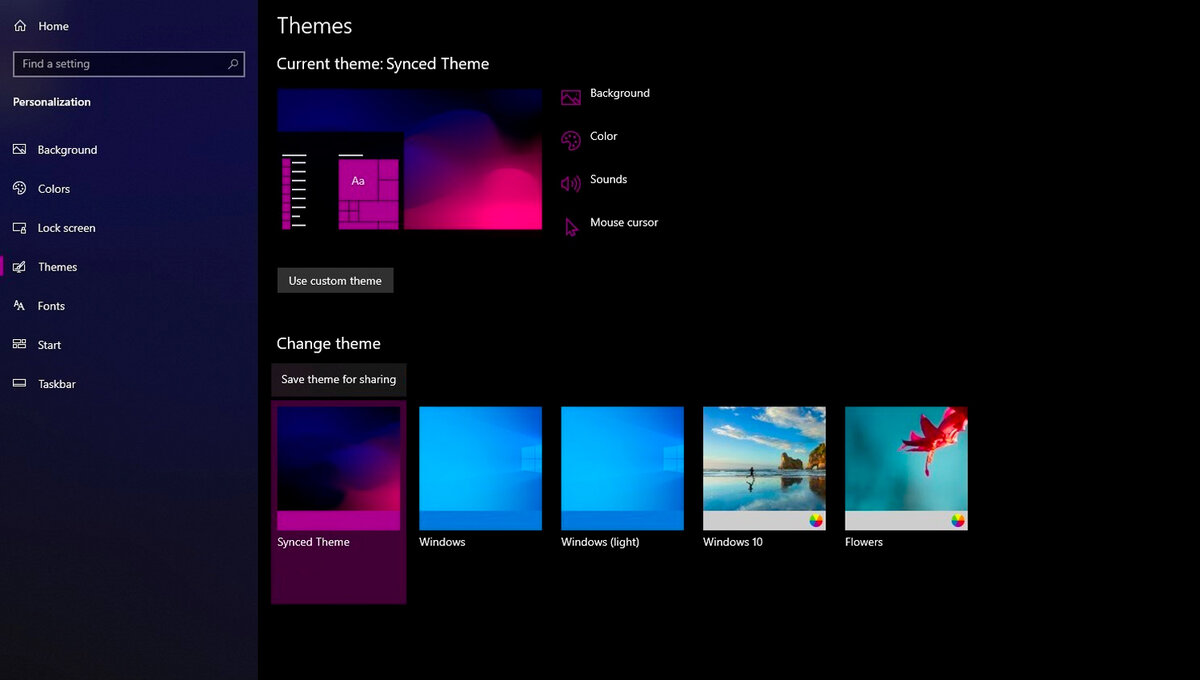This screenshot has width=1200, height=680.
Task: Open the Mouse cursor link
Action: click(x=624, y=222)
